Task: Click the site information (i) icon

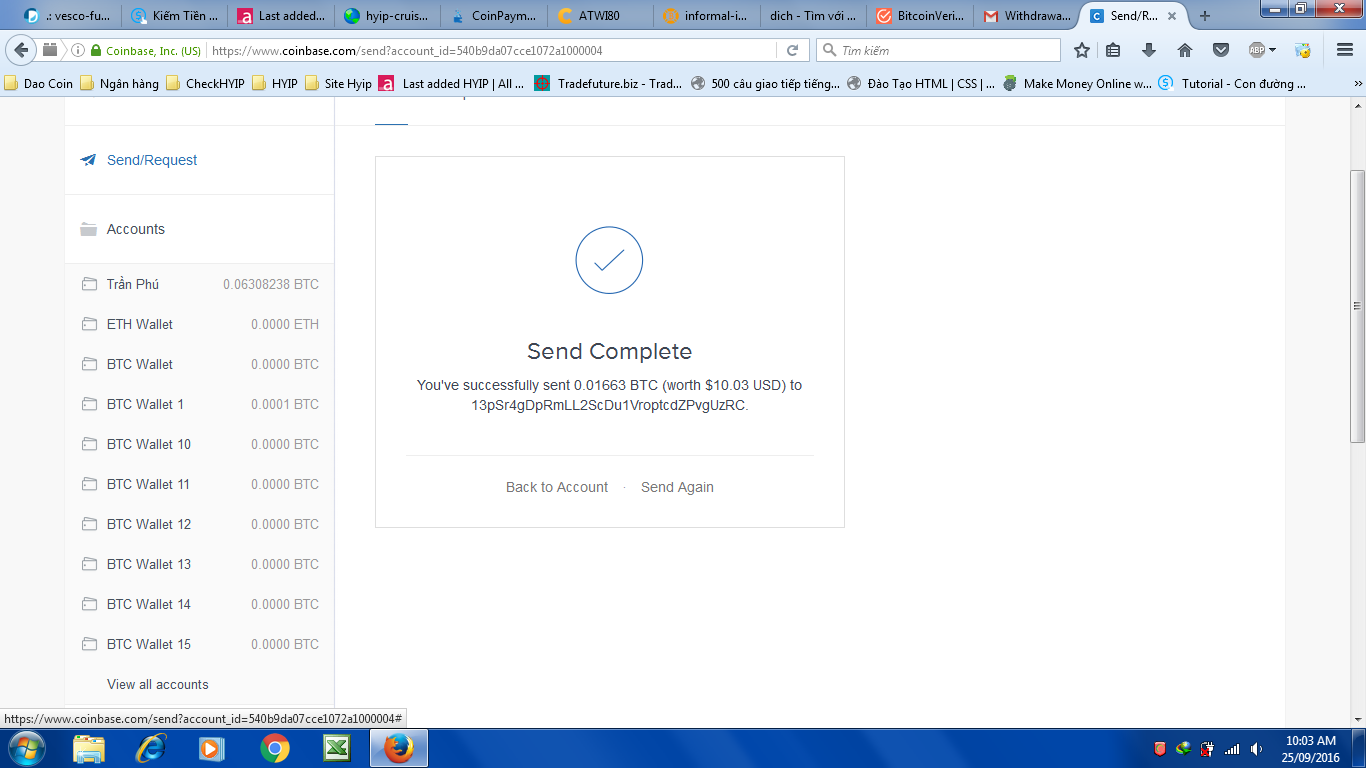Action: click(x=77, y=50)
